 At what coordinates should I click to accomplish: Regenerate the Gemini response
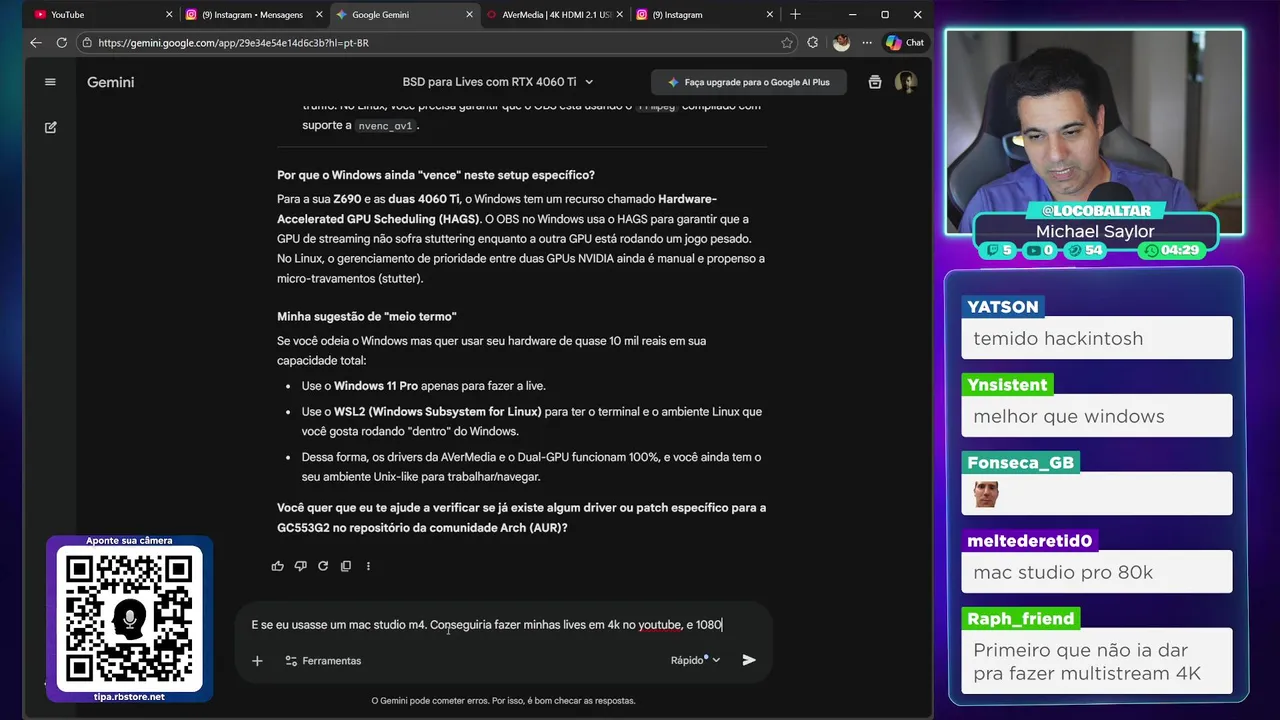click(323, 566)
